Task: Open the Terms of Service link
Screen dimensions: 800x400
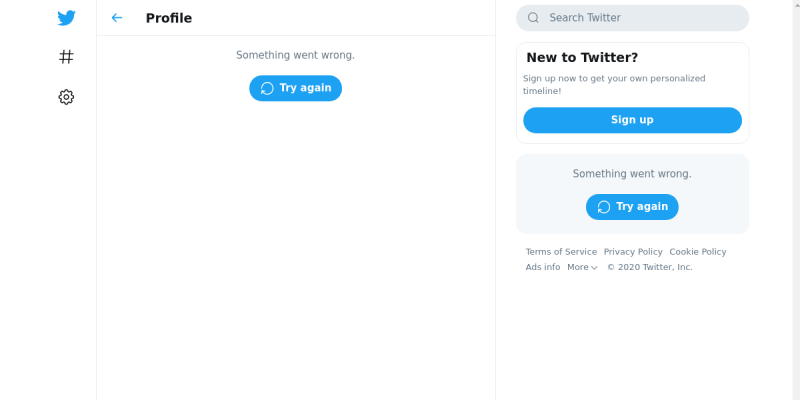Action: tap(561, 252)
